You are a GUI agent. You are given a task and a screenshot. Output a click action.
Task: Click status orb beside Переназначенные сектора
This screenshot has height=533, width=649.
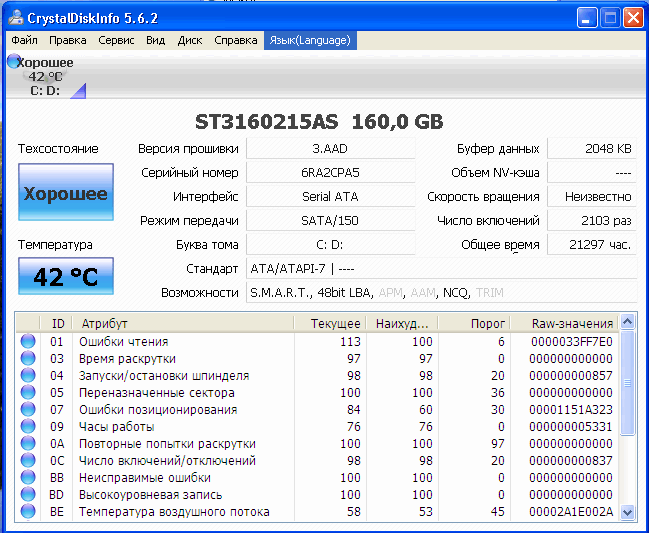tap(28, 393)
